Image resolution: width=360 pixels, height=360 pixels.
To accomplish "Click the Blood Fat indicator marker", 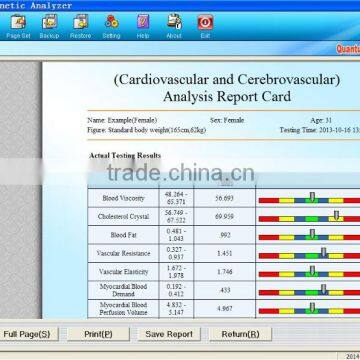I will click(312, 234).
